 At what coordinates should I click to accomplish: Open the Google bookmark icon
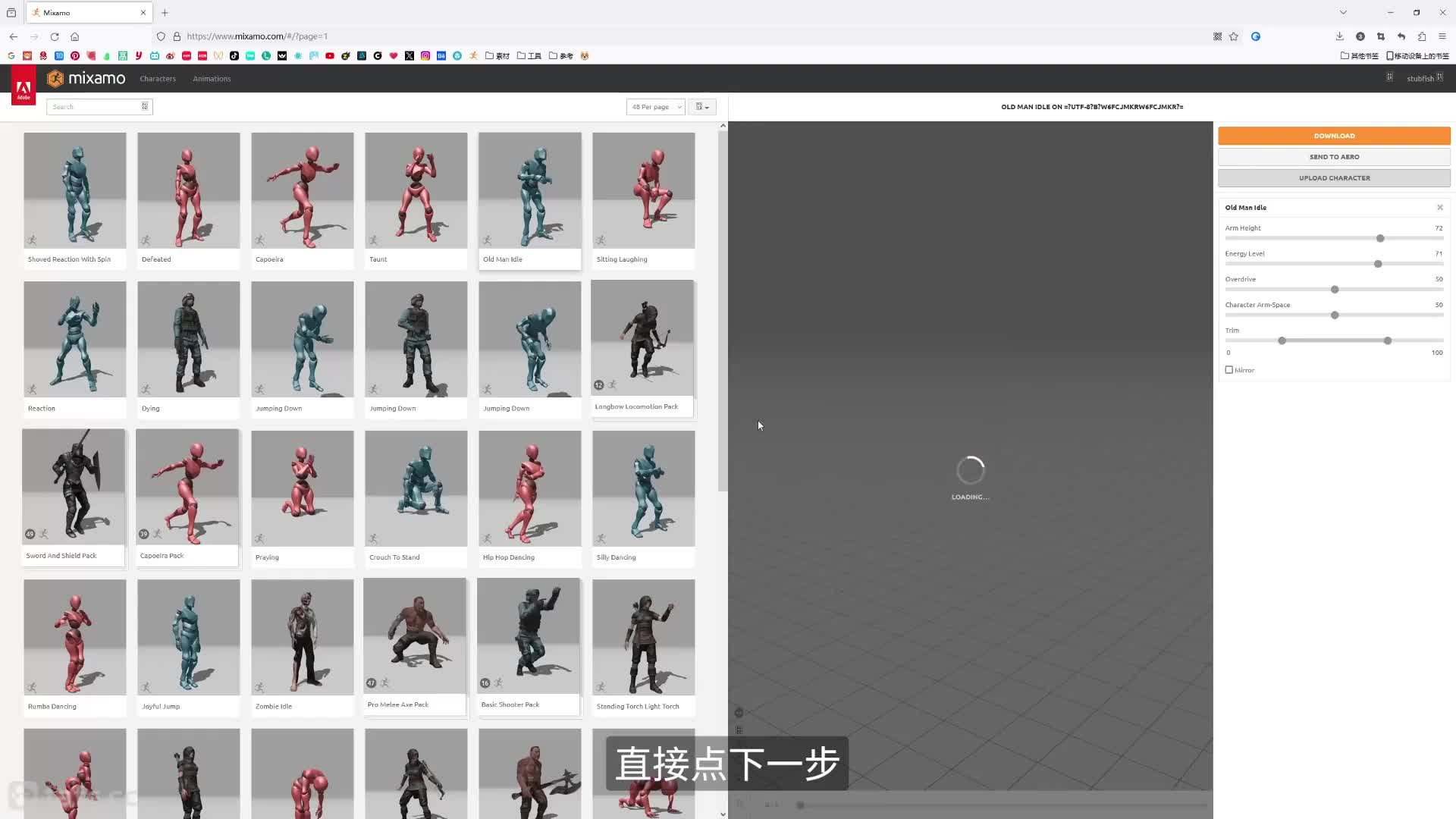click(11, 55)
